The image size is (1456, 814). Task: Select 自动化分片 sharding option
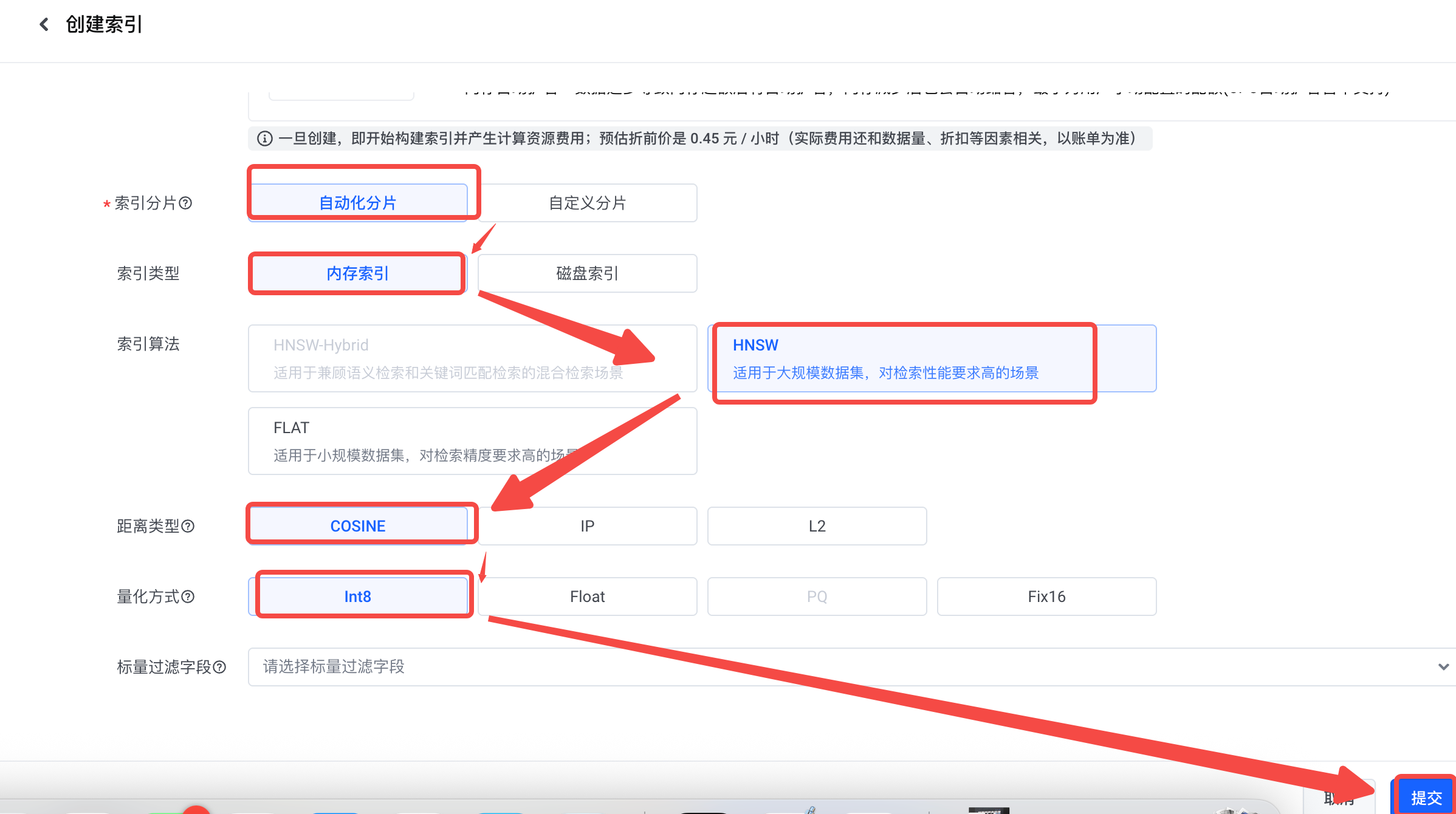pyautogui.click(x=358, y=203)
